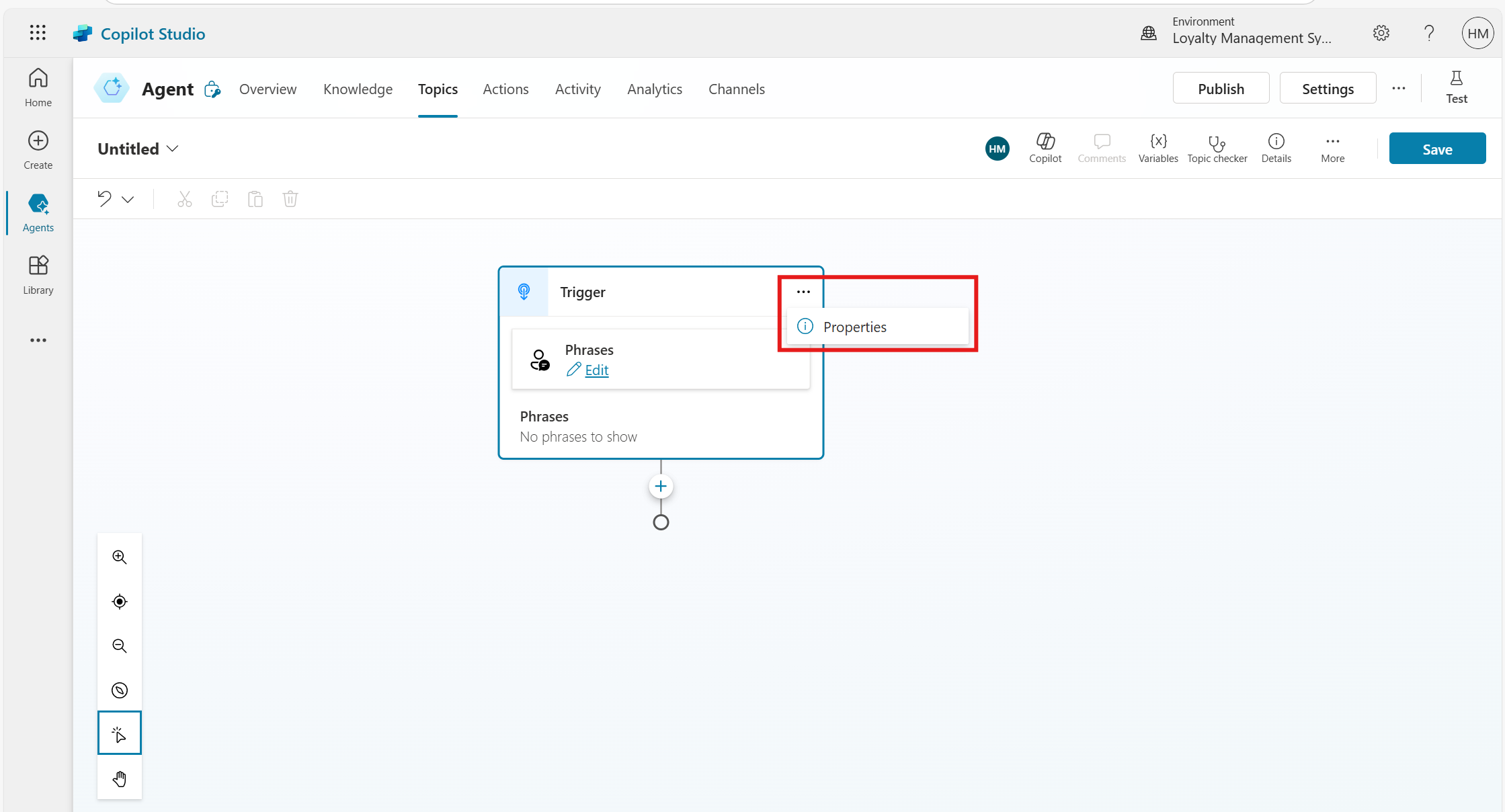Click the Save button

tap(1436, 149)
